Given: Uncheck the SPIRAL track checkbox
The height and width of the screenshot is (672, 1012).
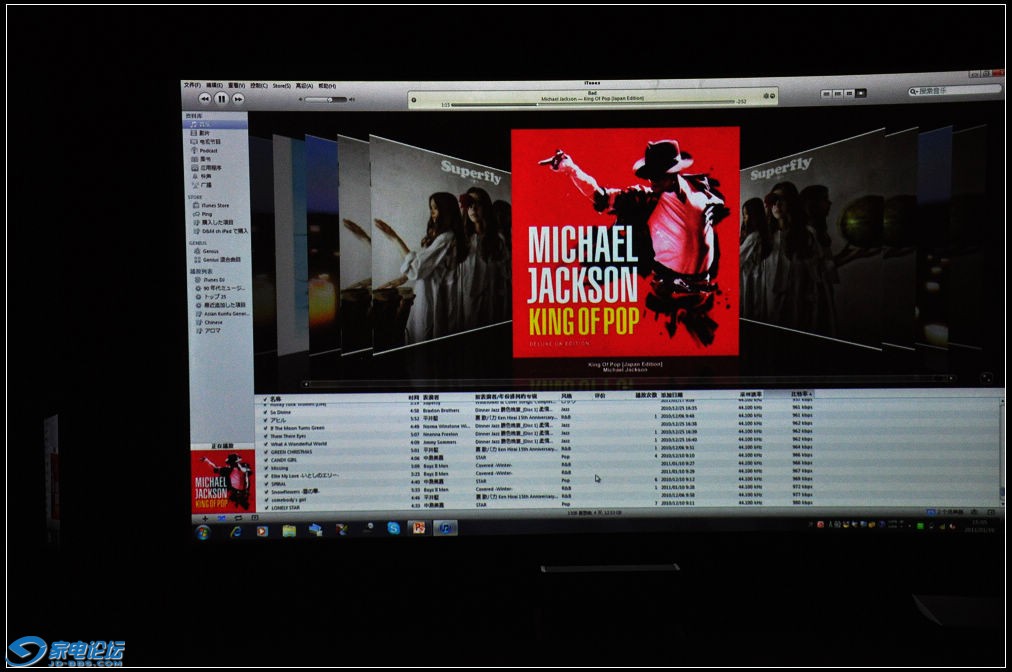Looking at the screenshot, I should (x=265, y=484).
